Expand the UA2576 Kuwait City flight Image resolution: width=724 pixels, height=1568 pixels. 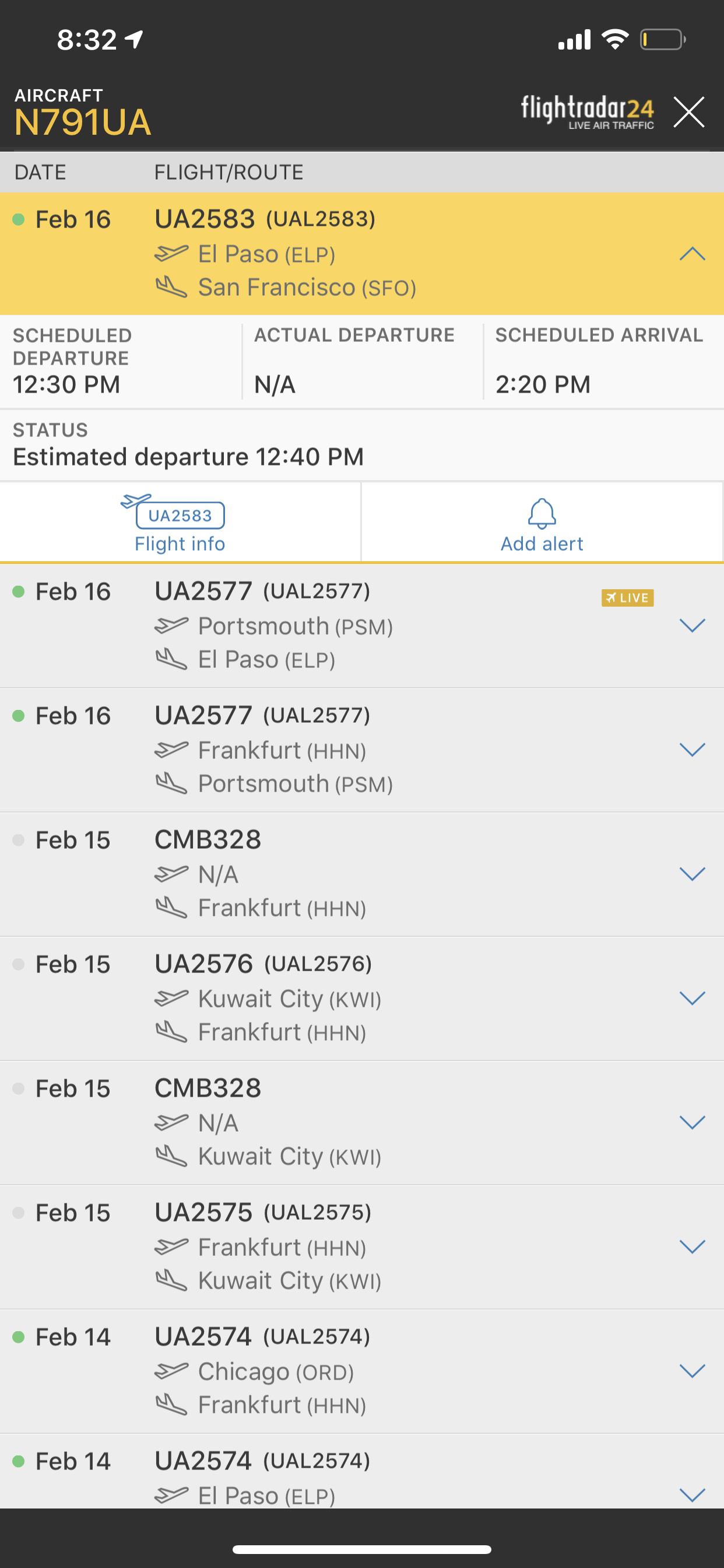coord(692,998)
